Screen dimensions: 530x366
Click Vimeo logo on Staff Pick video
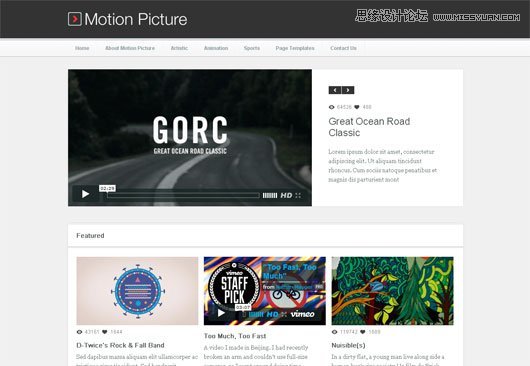(303, 314)
